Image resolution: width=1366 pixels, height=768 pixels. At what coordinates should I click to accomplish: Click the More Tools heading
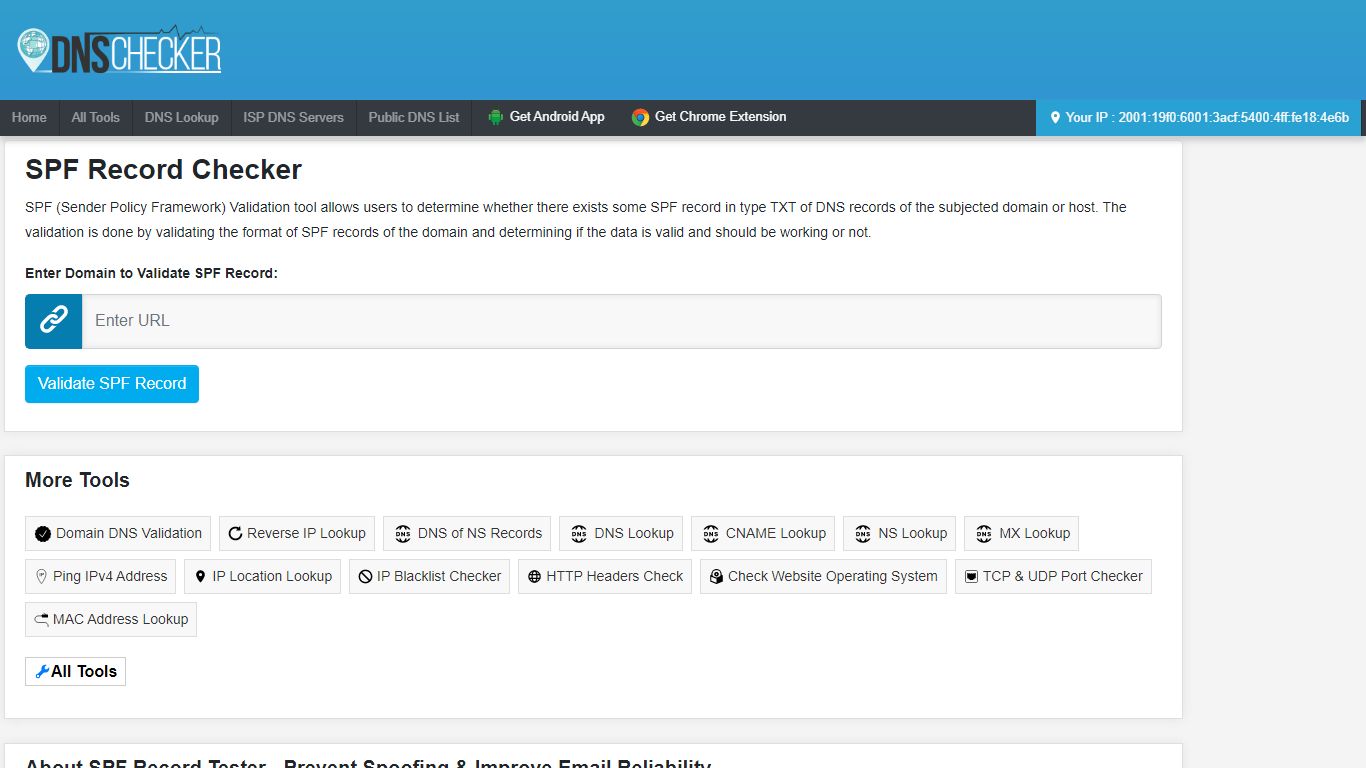pos(77,481)
